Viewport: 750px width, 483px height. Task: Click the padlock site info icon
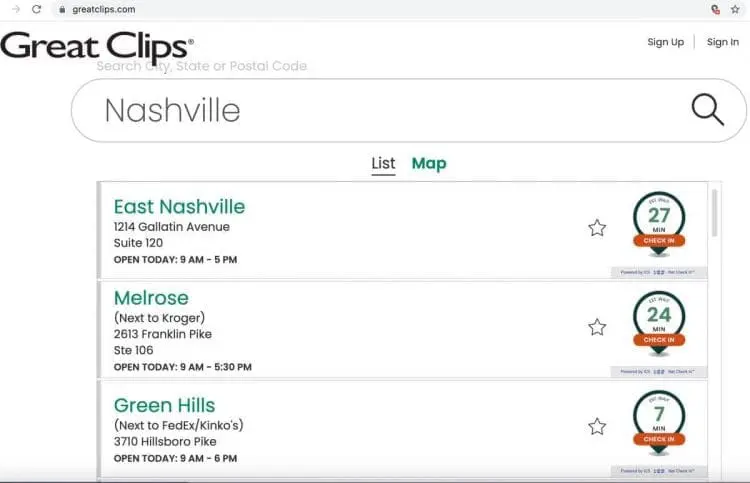click(62, 9)
